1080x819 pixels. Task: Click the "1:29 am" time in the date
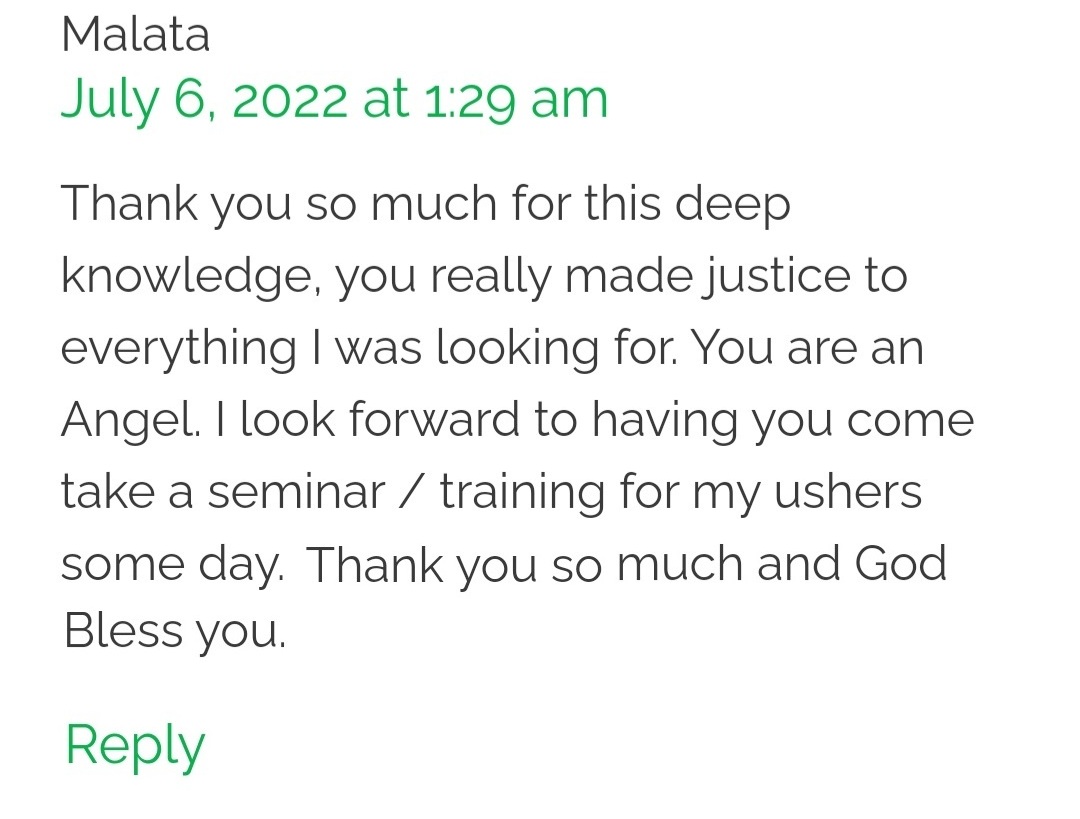[x=516, y=100]
